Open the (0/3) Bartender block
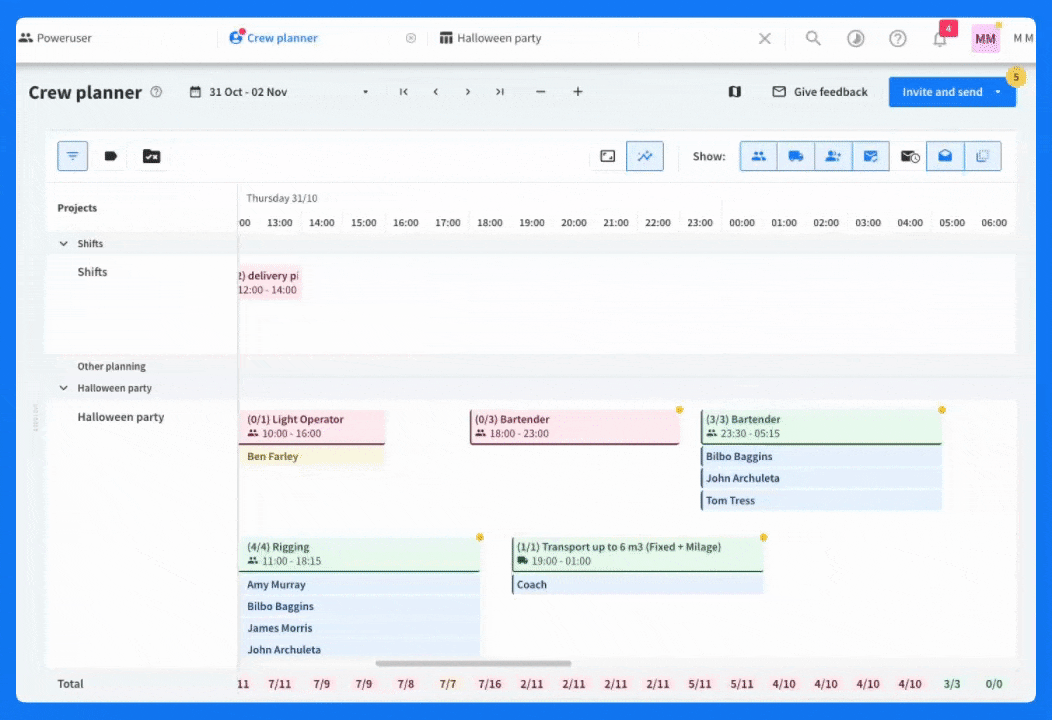Screen dimensions: 1052x720 575,427
